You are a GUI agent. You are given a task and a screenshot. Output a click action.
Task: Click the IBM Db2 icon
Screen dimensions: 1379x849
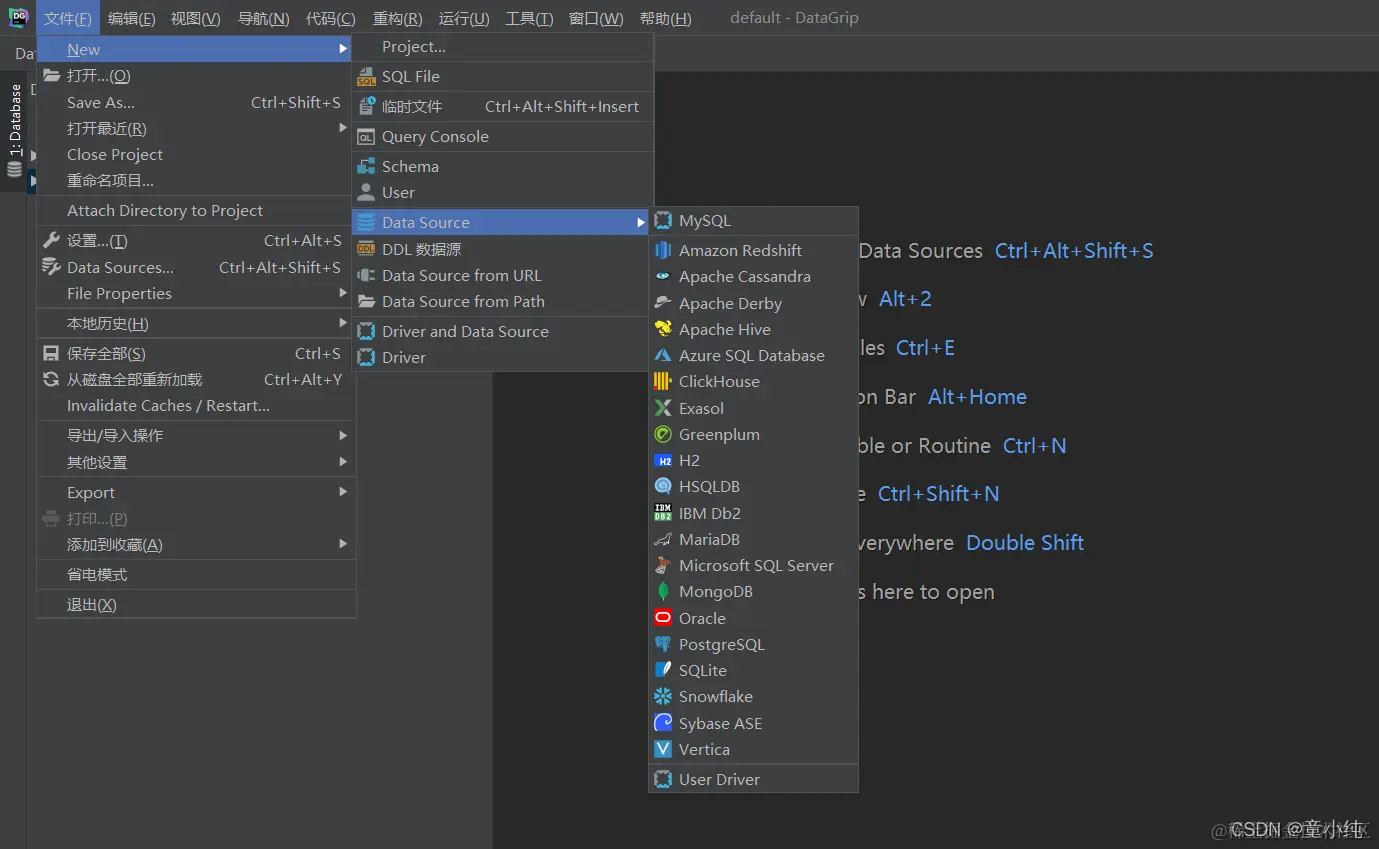coord(663,513)
